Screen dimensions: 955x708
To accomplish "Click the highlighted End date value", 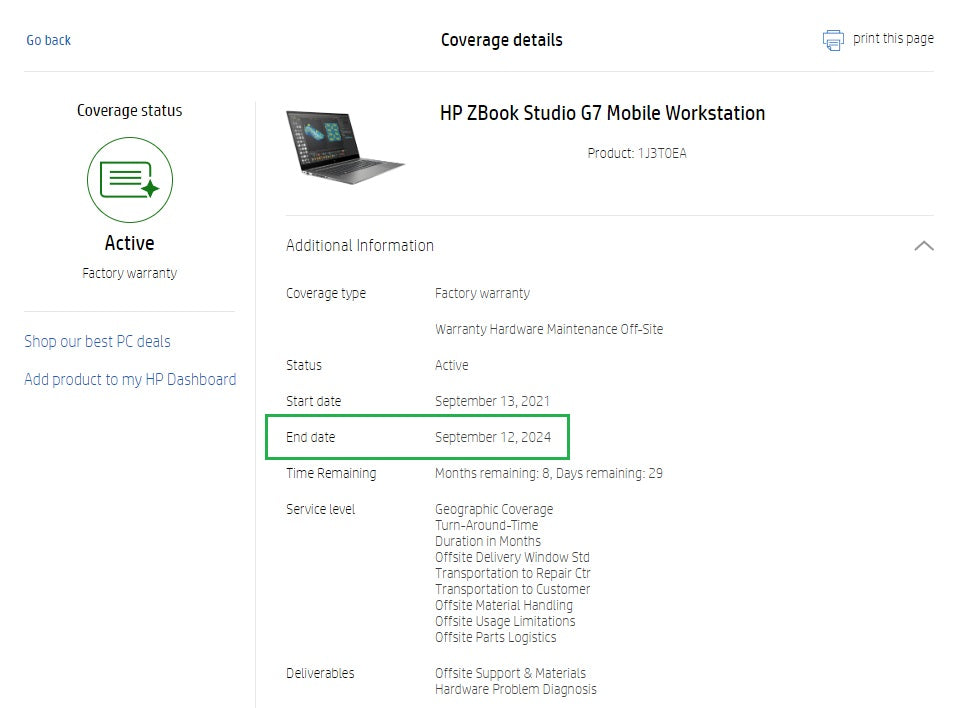I will click(x=495, y=437).
